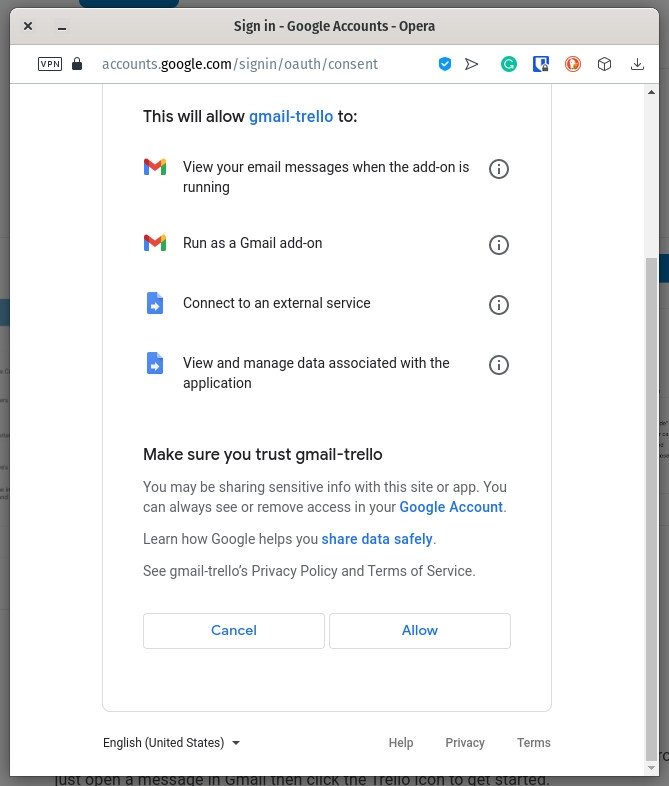Open the blue lock extension icon
Image resolution: width=669 pixels, height=786 pixels.
point(540,64)
